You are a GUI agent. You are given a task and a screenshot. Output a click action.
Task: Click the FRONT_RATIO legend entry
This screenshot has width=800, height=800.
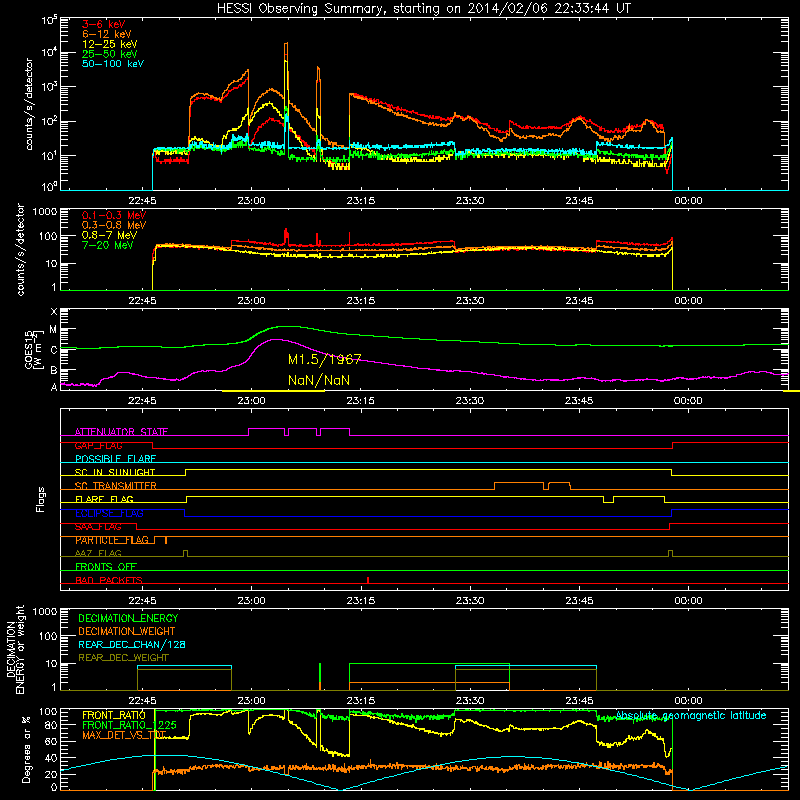[114, 715]
